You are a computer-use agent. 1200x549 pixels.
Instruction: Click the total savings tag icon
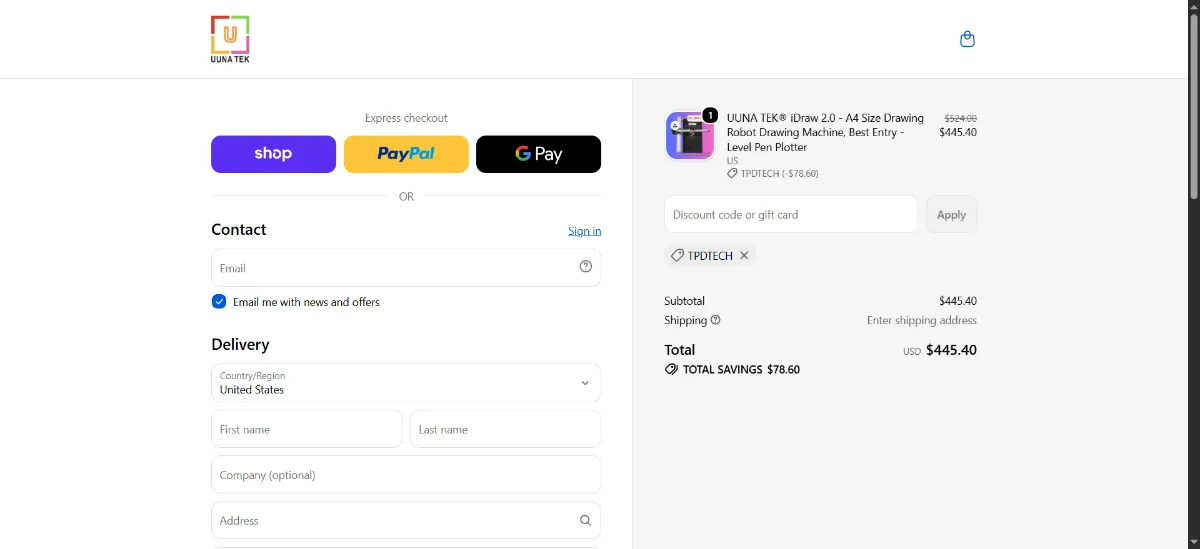coord(671,369)
